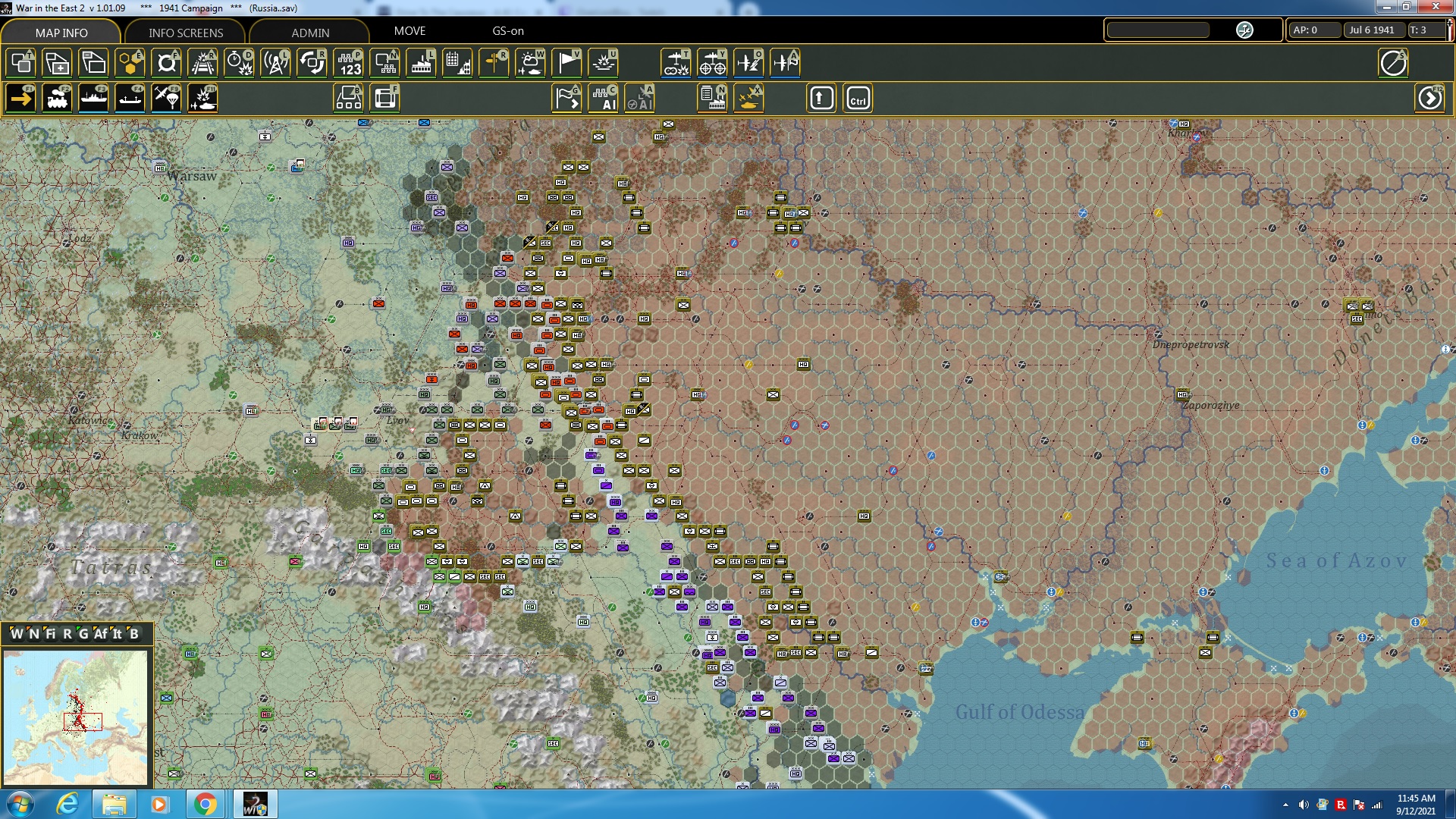
Task: Expand the Fi theater box
Action: 50,634
